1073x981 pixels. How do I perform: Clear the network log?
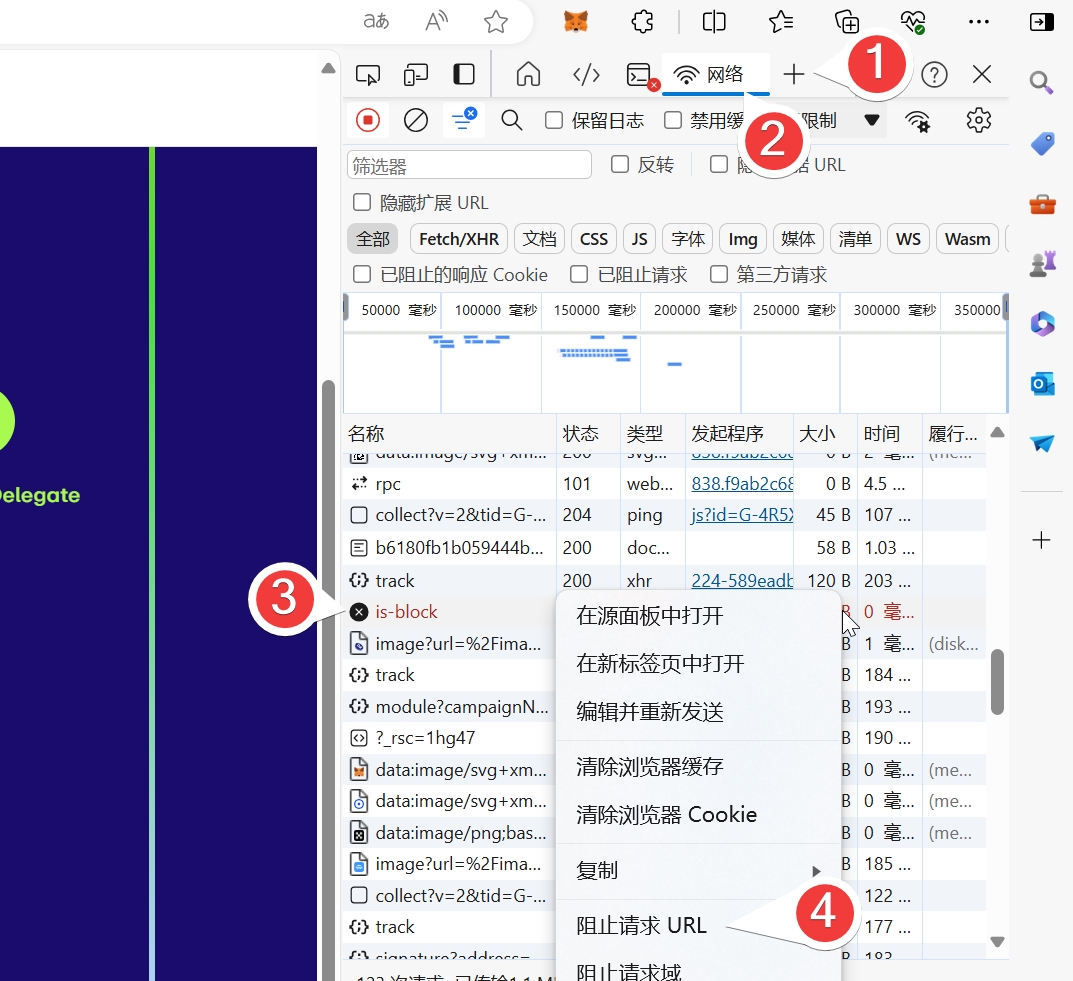[x=416, y=121]
